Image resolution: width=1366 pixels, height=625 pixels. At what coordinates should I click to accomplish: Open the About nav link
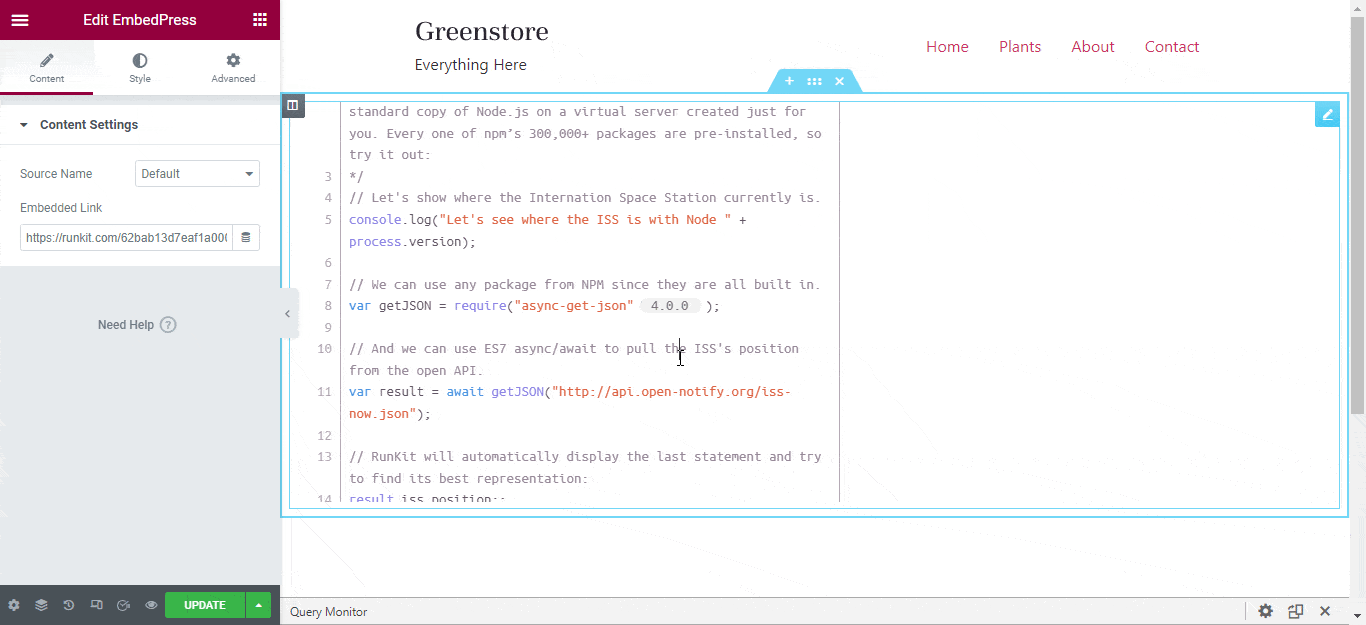[1093, 47]
